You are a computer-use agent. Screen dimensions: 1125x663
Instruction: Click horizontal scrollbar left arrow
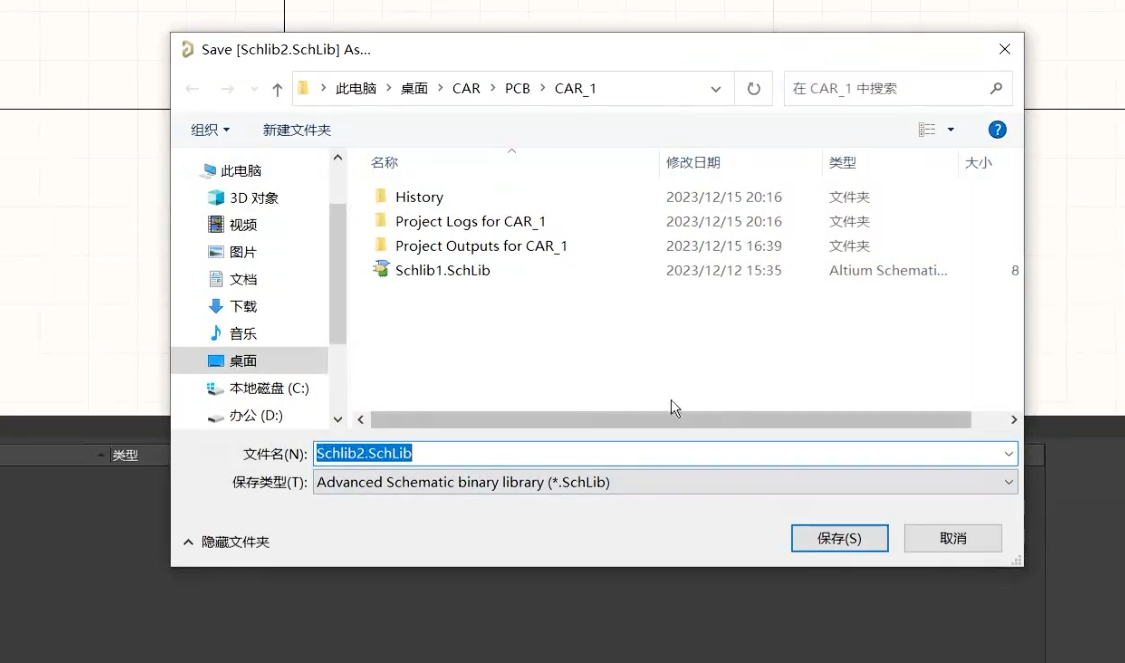coord(361,420)
